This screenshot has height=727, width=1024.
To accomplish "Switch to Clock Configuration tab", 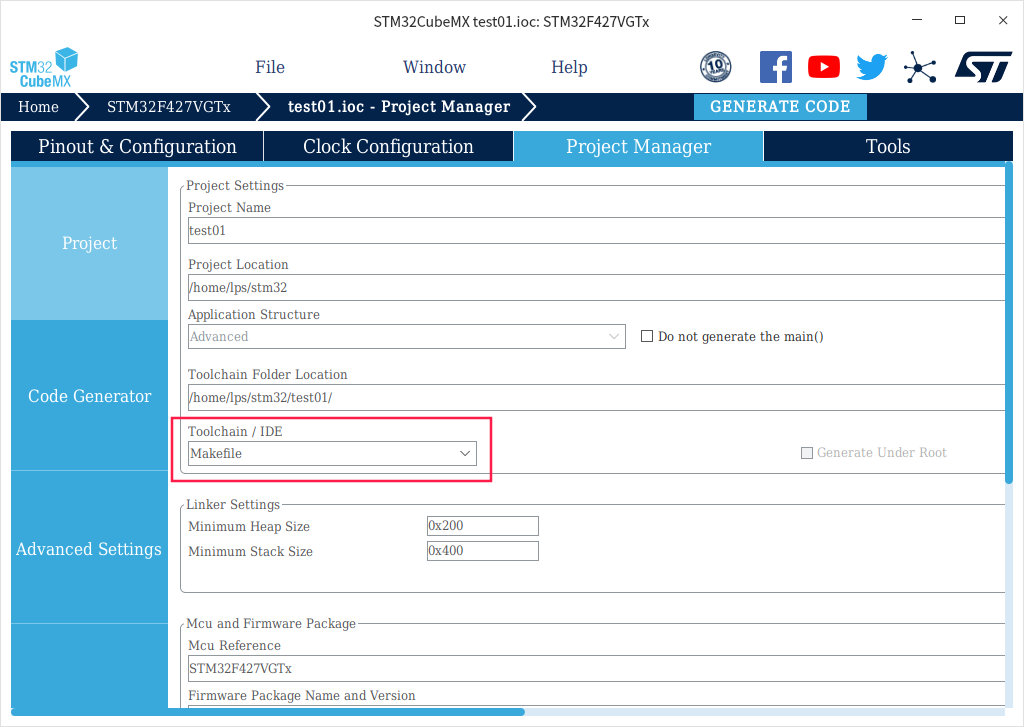I will tap(389, 146).
